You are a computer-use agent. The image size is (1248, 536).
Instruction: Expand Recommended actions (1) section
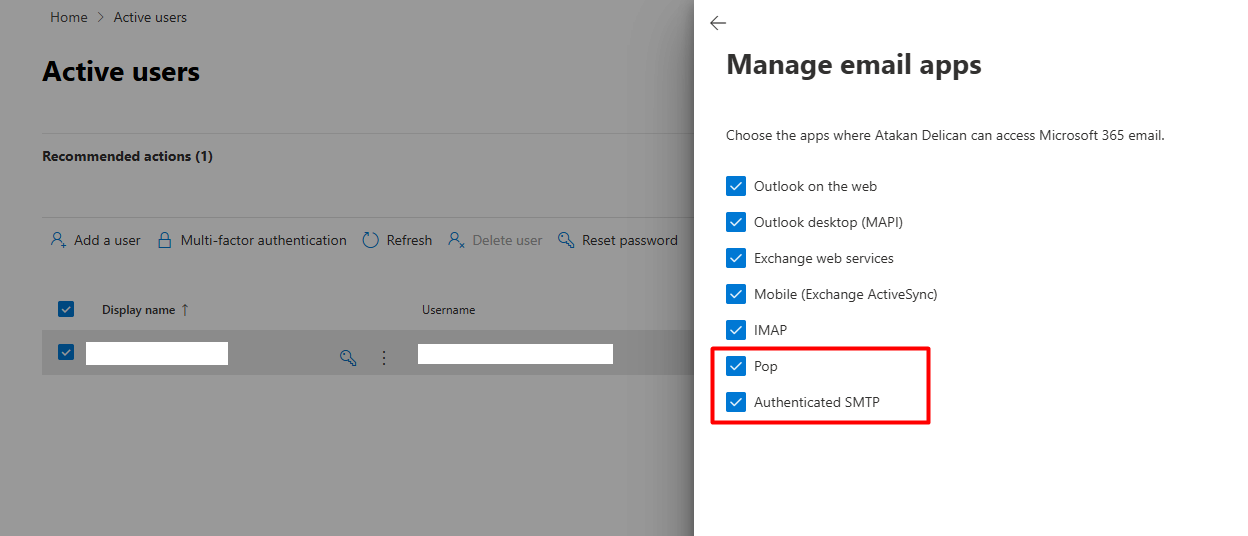127,156
